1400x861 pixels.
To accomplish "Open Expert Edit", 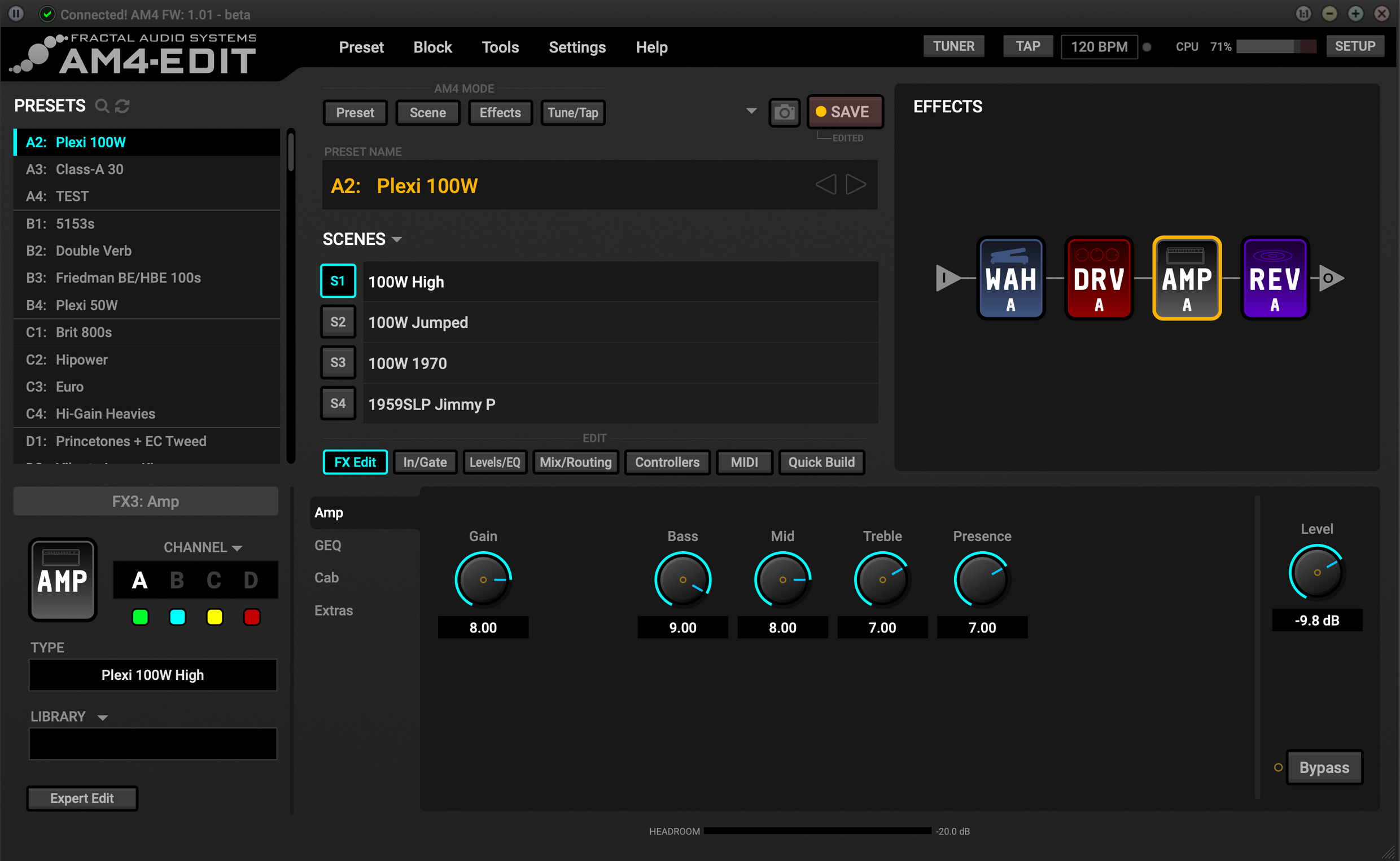I will coord(82,798).
